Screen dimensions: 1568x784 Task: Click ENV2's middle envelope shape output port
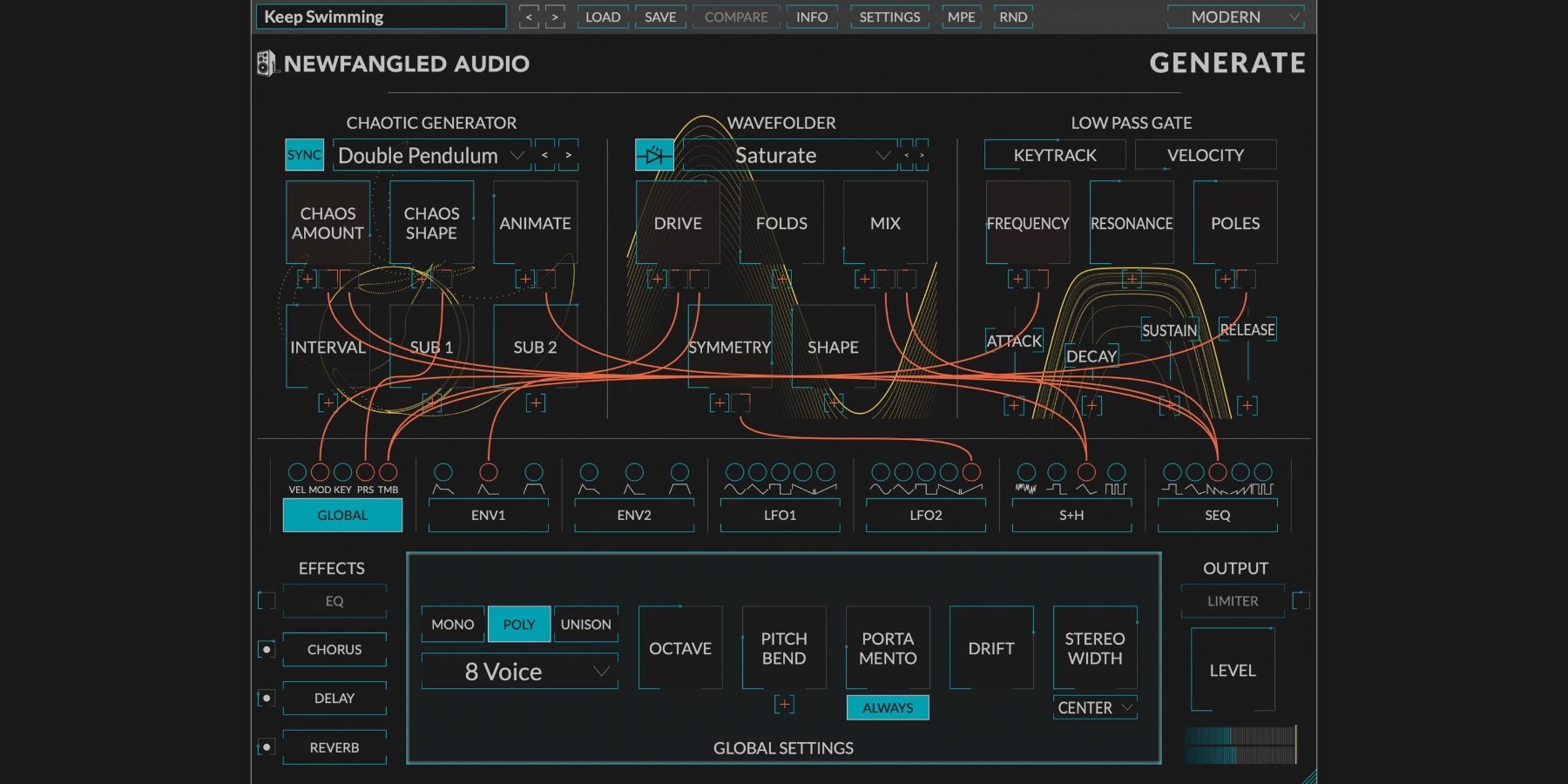[x=634, y=472]
